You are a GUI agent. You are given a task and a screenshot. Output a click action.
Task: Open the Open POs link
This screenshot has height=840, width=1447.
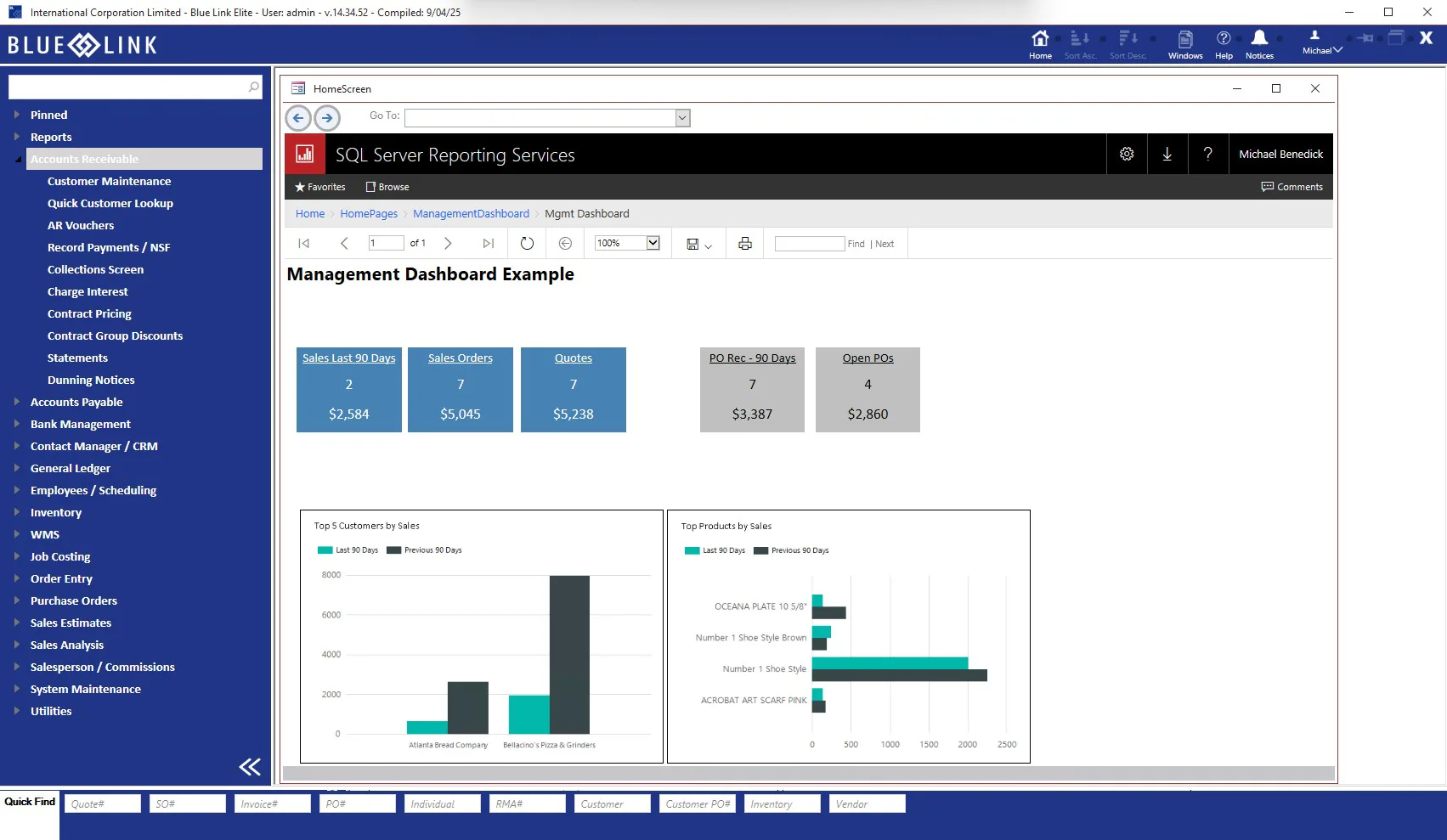point(868,358)
